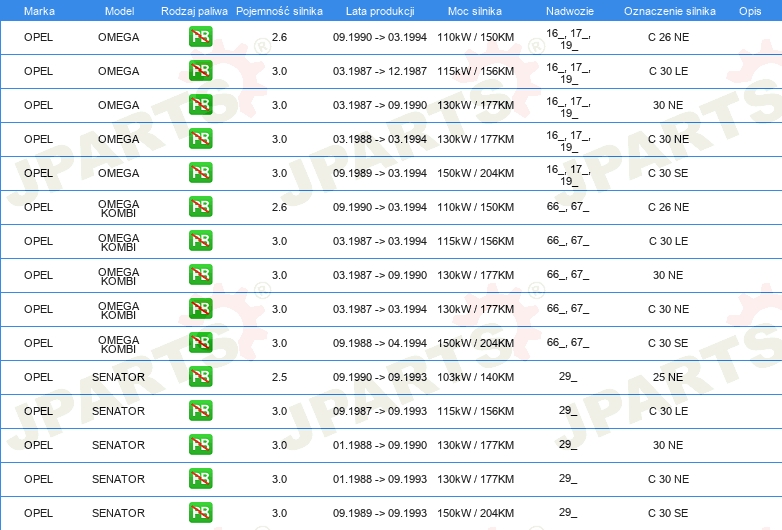Image resolution: width=782 pixels, height=530 pixels.
Task: Click the petrol fuel icon in the OMEGA 2.6 row
Action: tap(200, 37)
